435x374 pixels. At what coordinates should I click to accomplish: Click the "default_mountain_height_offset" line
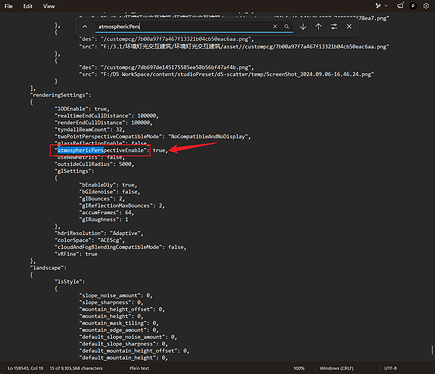tap(135, 351)
